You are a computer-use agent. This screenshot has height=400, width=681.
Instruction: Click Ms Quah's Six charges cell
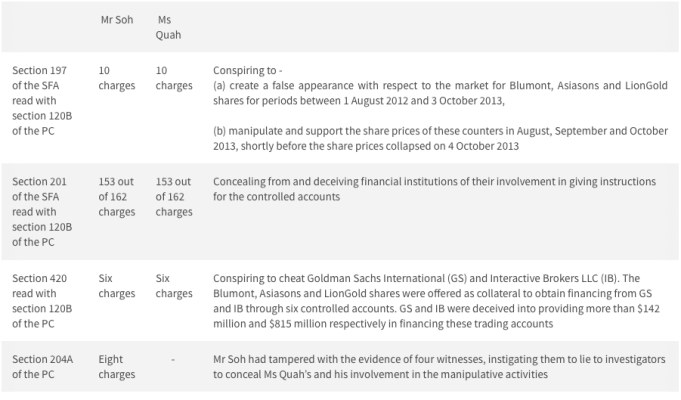click(x=174, y=286)
